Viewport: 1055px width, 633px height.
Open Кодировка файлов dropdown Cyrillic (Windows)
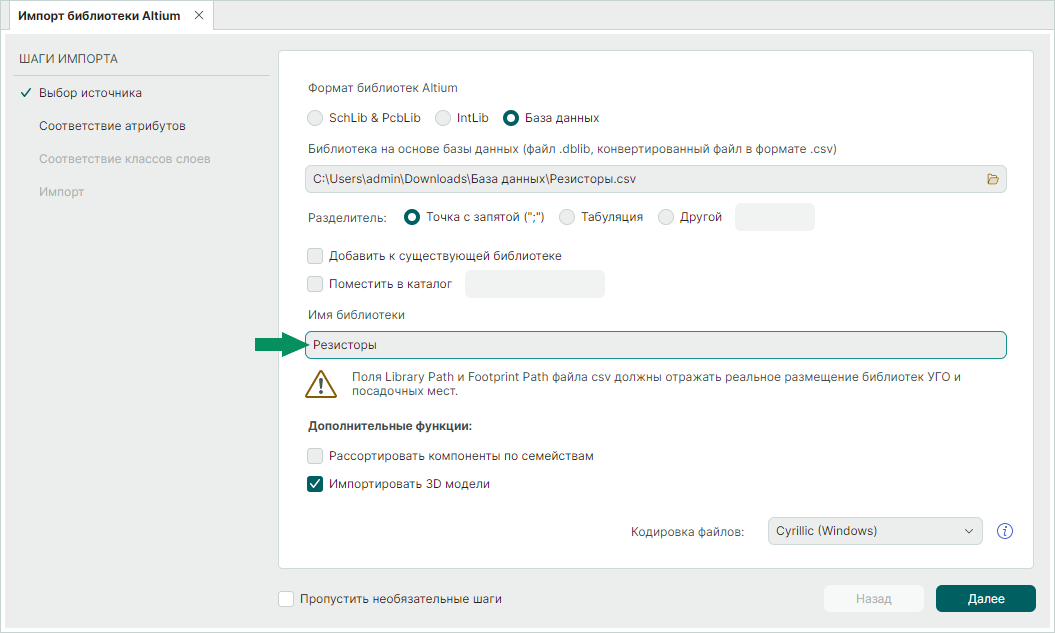875,531
